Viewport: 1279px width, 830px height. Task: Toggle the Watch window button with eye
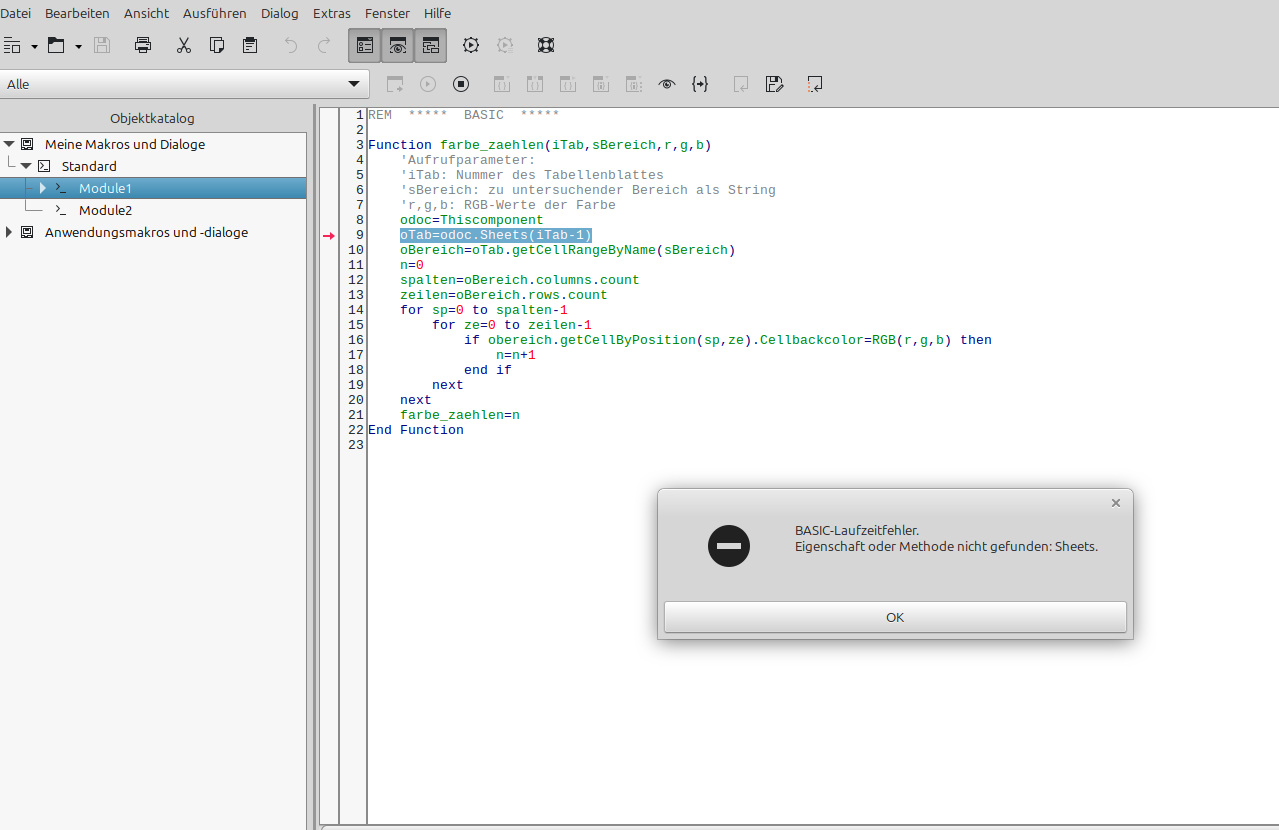click(x=398, y=45)
